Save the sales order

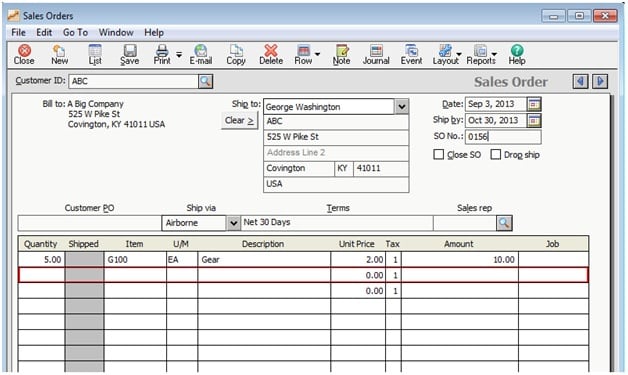130,54
